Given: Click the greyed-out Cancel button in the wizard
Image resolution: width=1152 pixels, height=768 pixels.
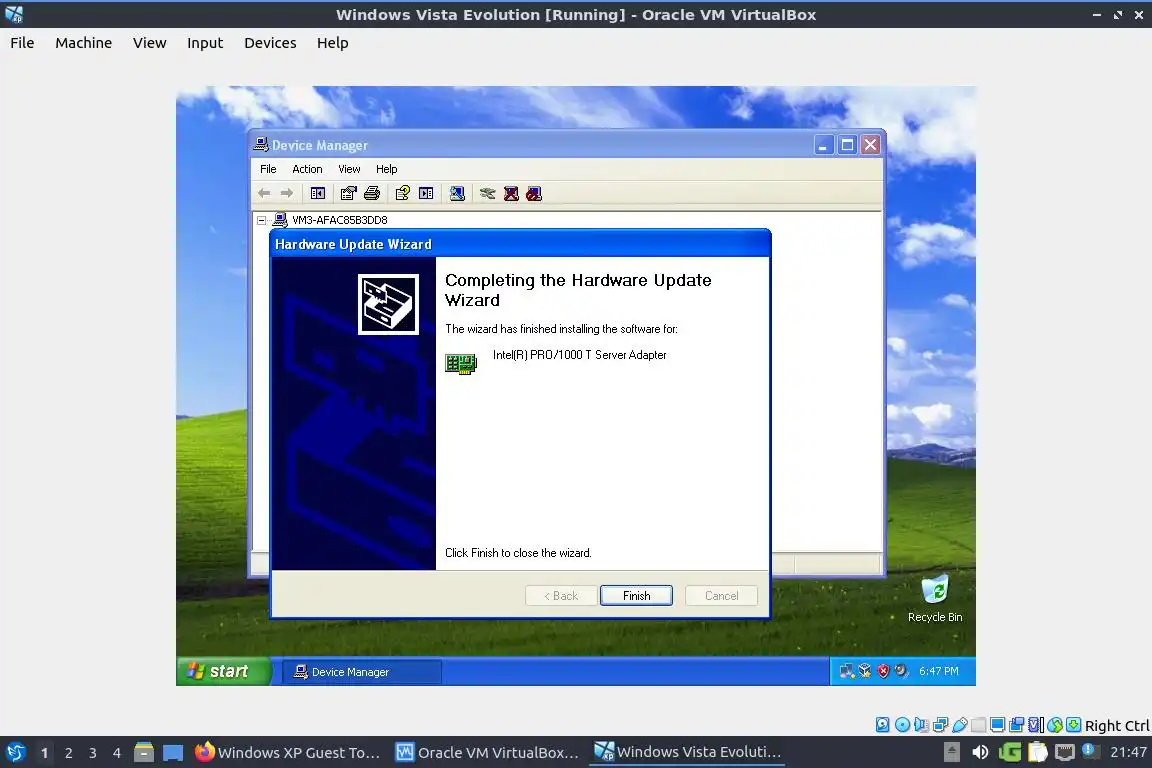Looking at the screenshot, I should (721, 595).
